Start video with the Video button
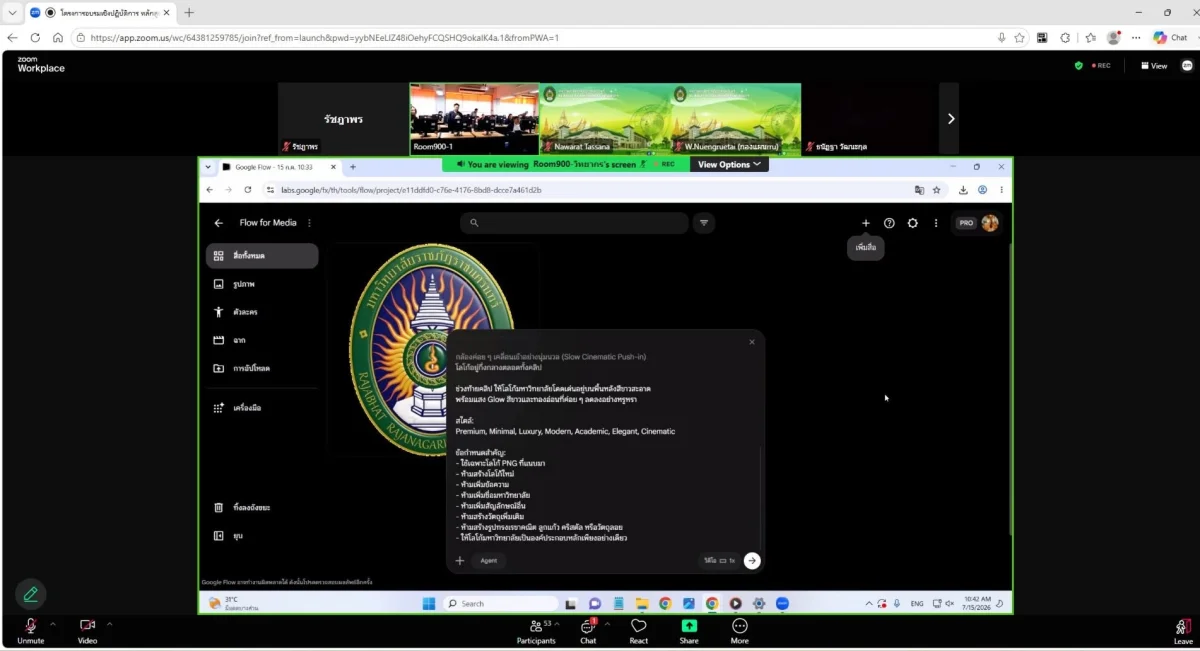The image size is (1200, 651). (x=87, y=630)
